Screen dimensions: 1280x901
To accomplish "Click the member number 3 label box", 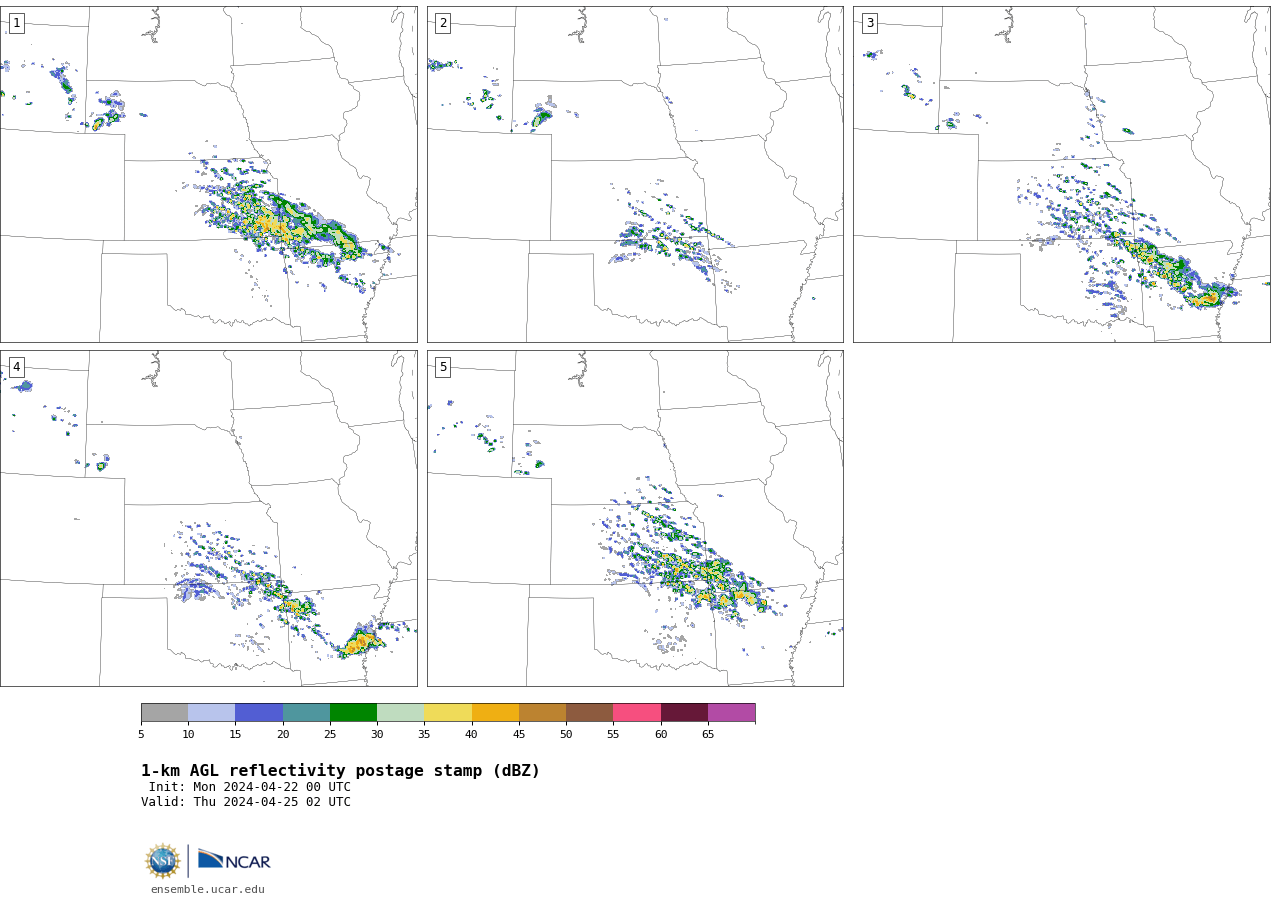I will pos(869,23).
